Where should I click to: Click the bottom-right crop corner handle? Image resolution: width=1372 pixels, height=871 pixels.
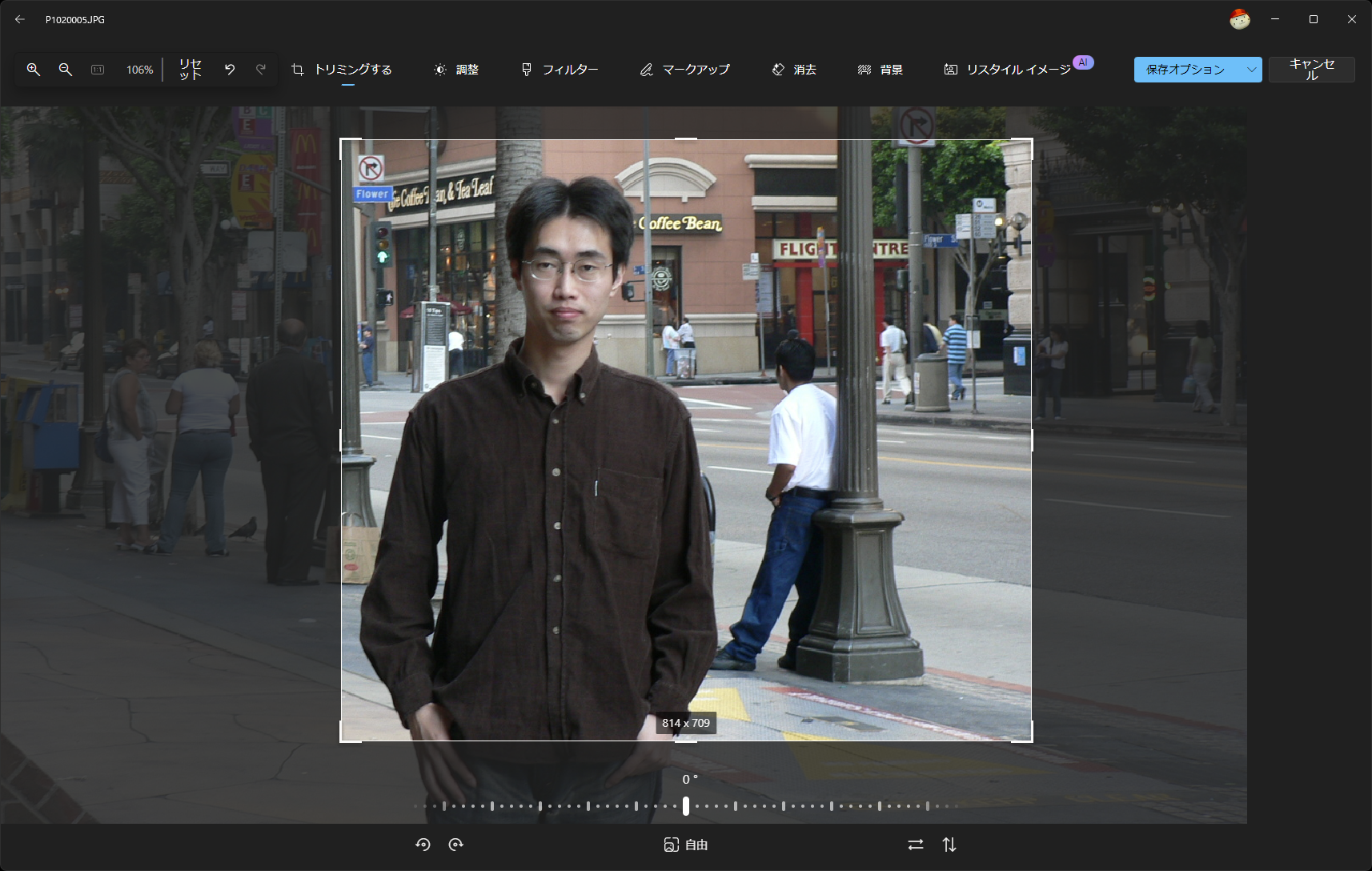point(1031,741)
